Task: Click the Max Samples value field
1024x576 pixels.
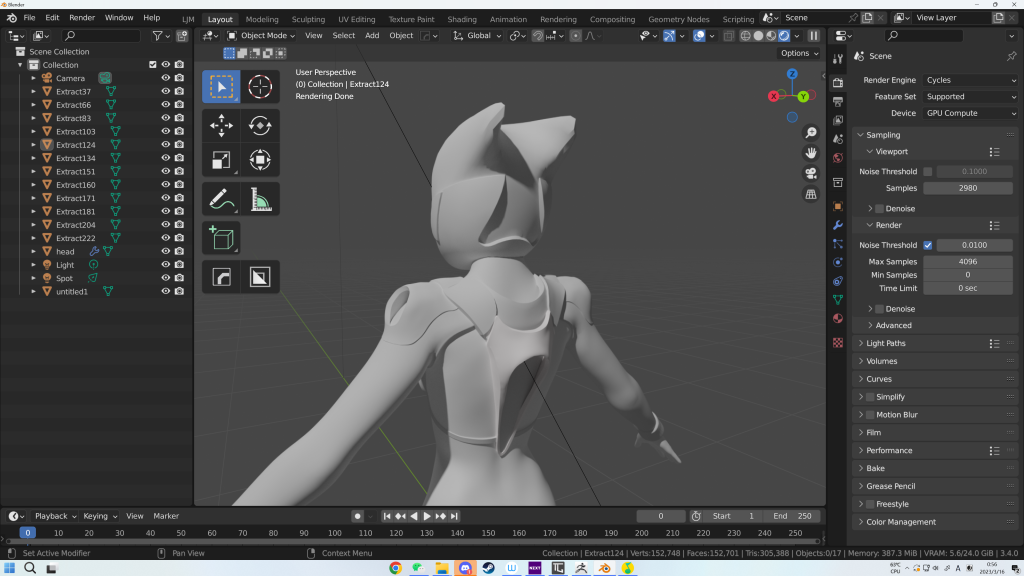Action: 967,262
